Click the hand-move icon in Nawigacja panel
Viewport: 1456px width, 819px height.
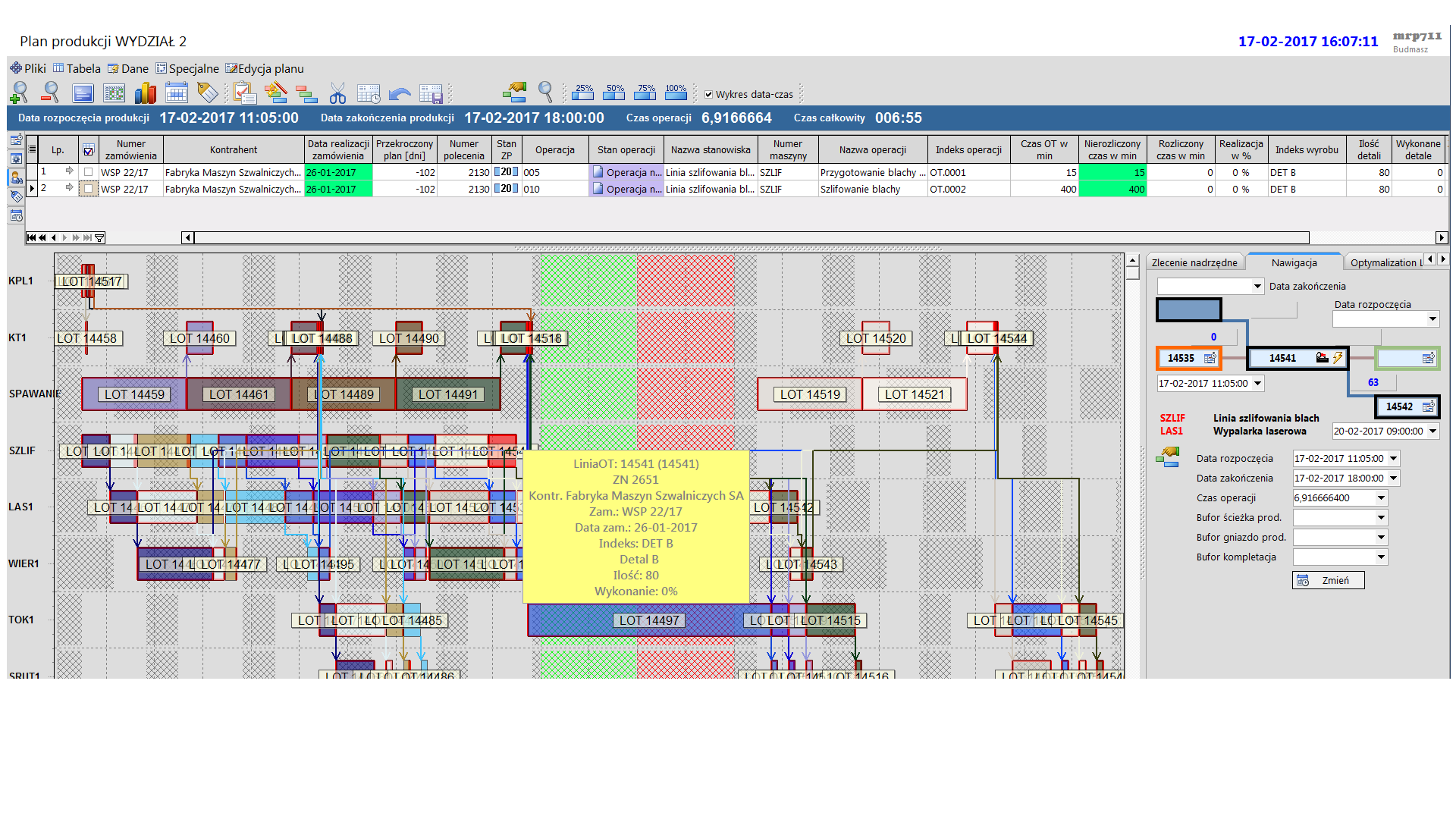click(1168, 457)
